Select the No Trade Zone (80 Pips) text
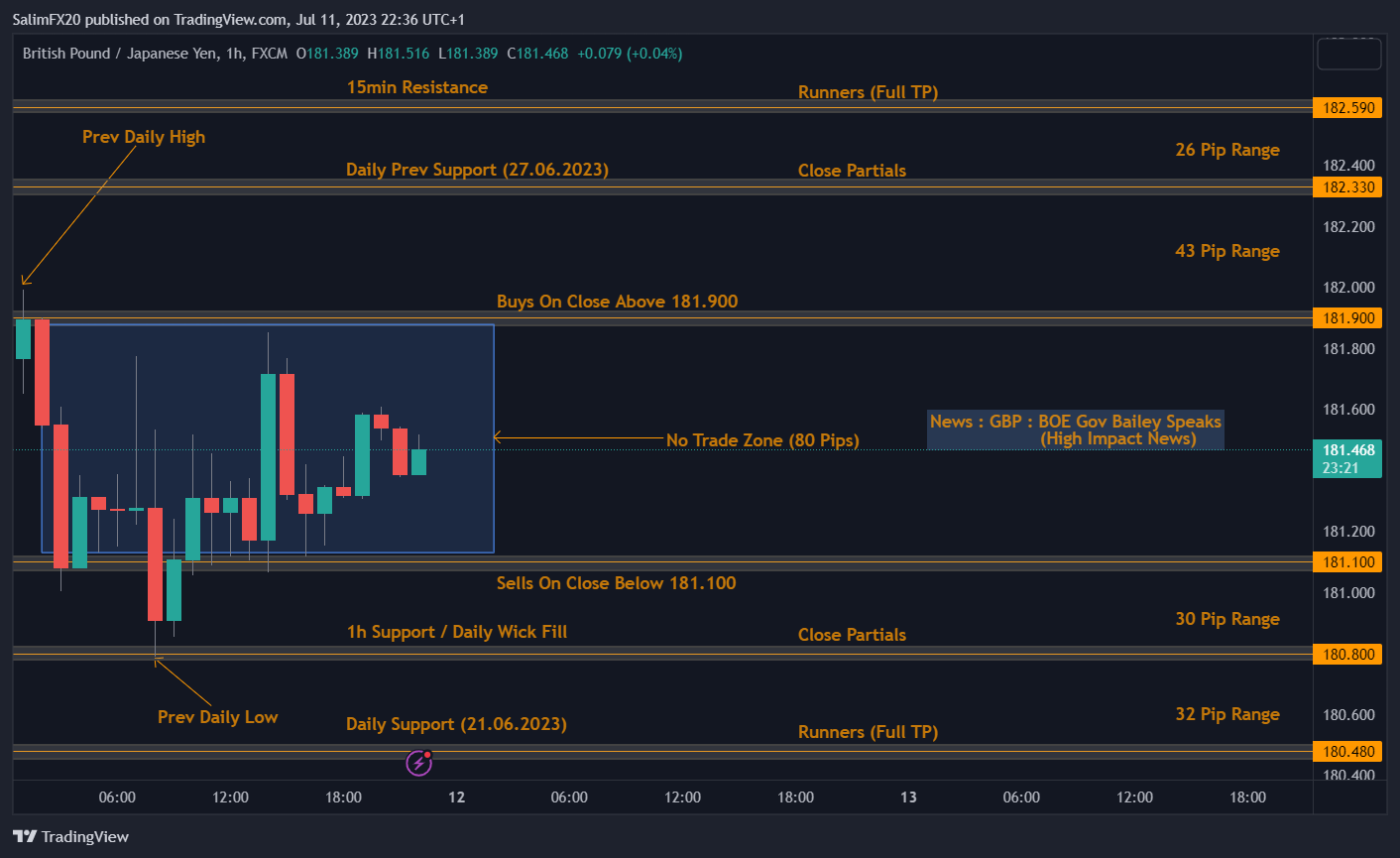The image size is (1400, 858). [762, 440]
